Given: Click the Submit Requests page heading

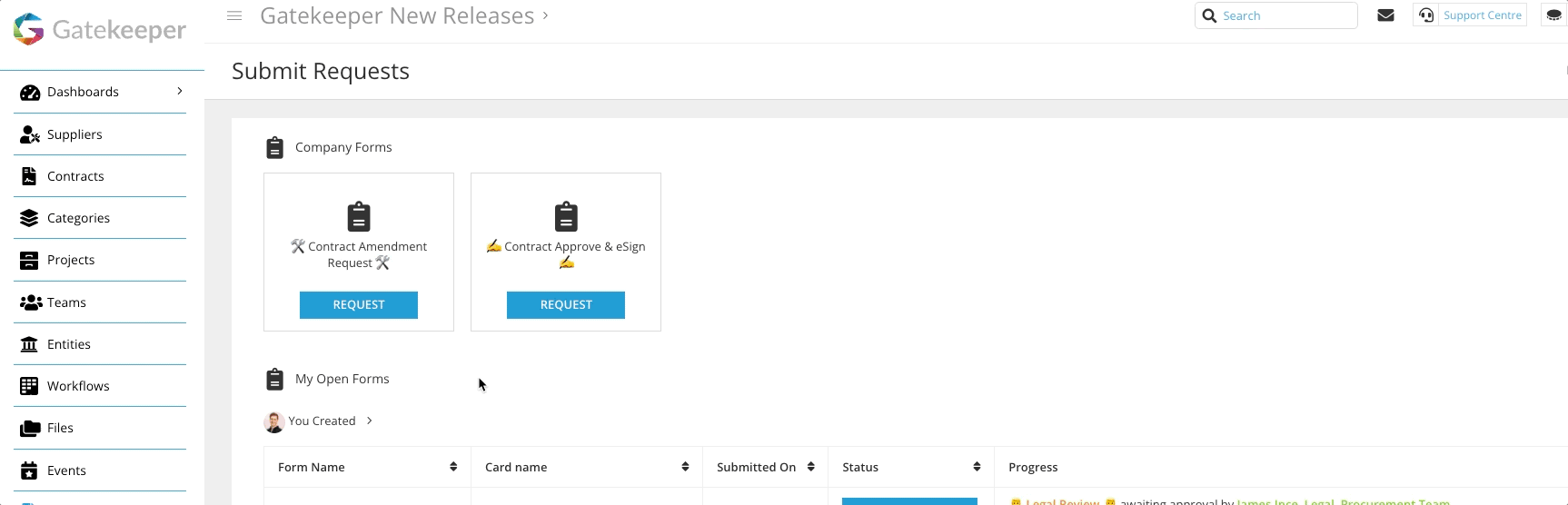Looking at the screenshot, I should coord(321,71).
